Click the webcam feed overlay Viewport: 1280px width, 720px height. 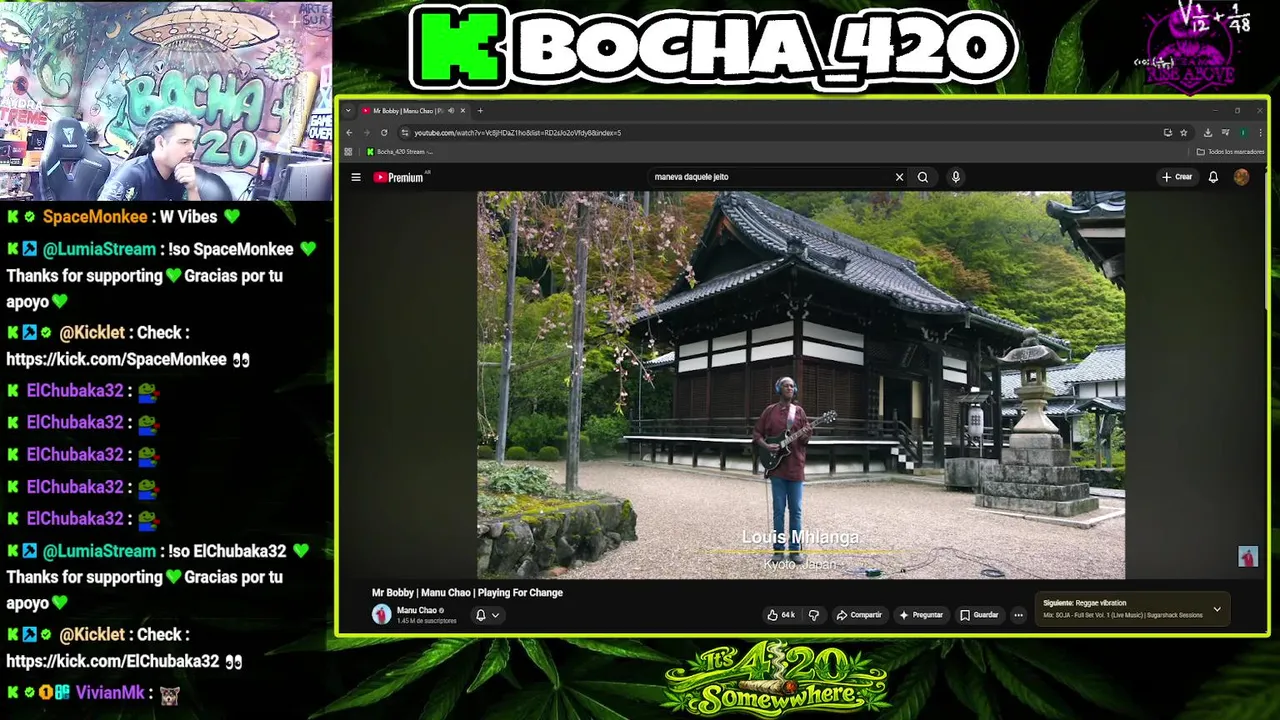tap(166, 100)
